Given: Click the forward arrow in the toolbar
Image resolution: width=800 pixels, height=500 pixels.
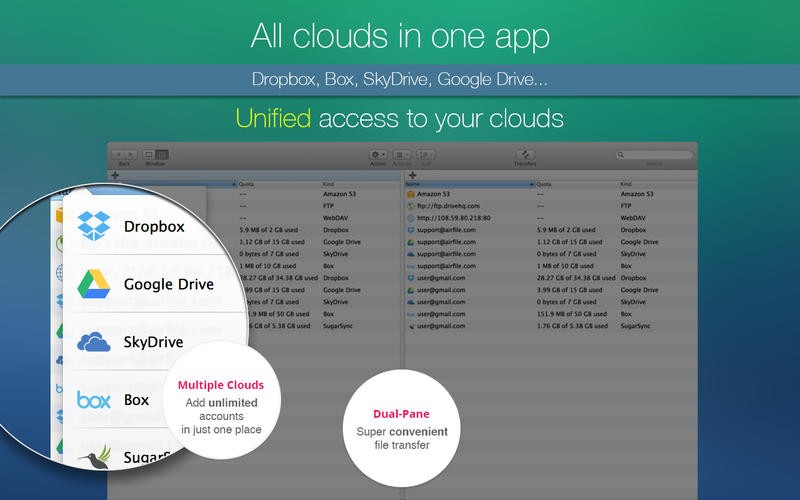Looking at the screenshot, I should 131,154.
